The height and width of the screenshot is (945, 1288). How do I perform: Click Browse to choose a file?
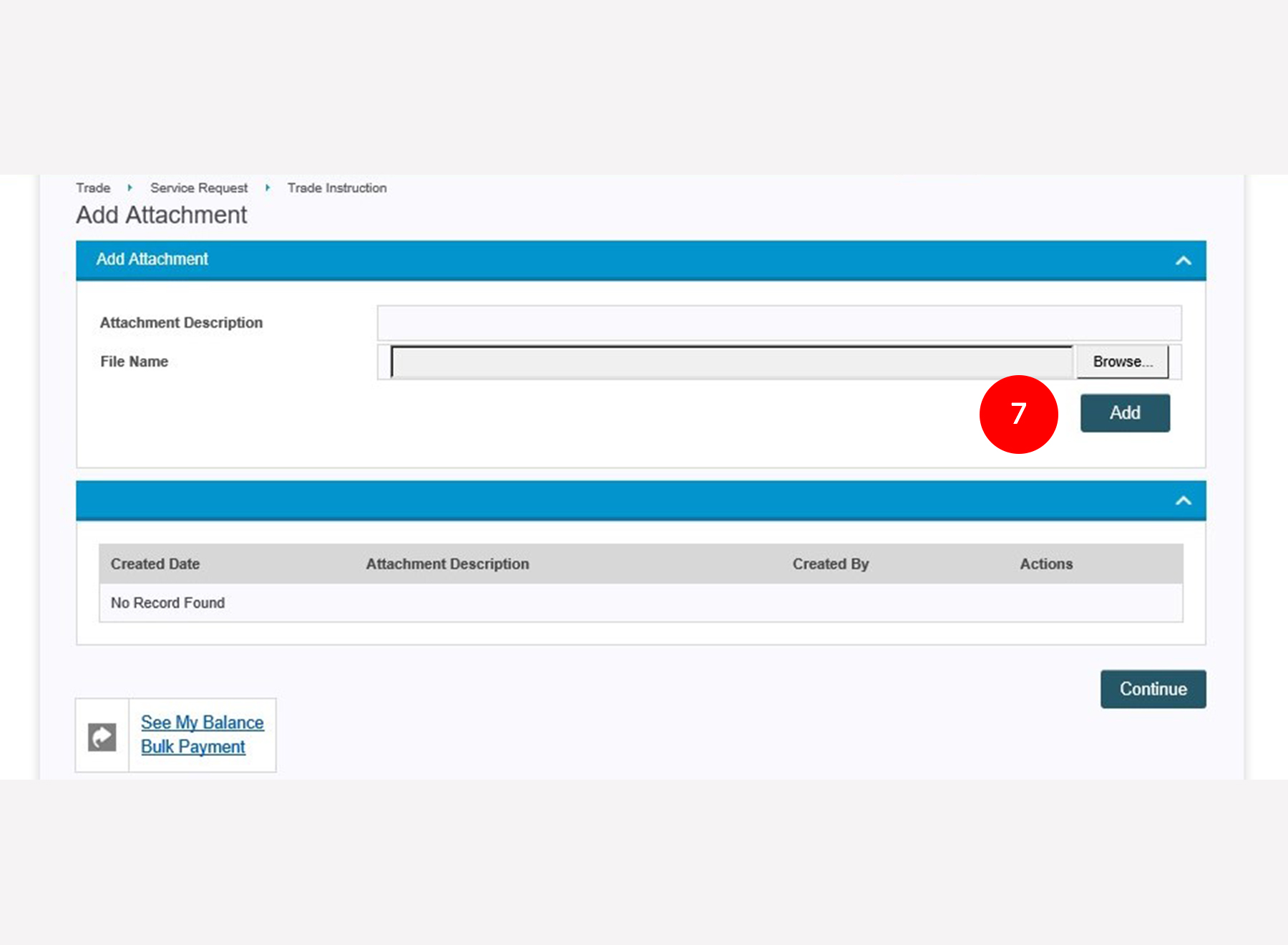click(1122, 362)
